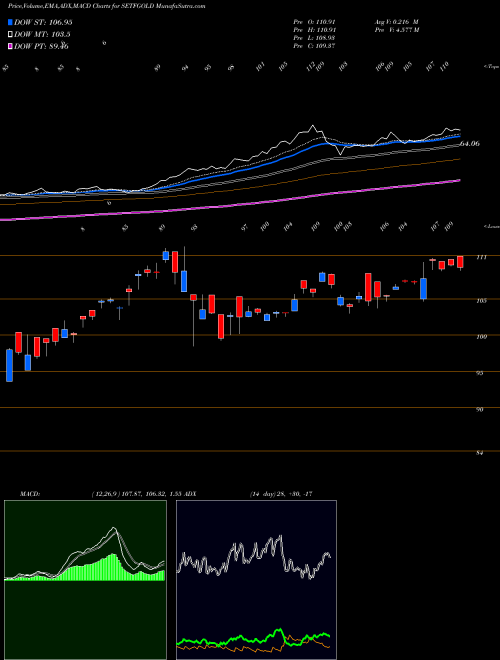Click the last red candlestick near 111
The width and height of the screenshot is (500, 660).
tap(460, 262)
